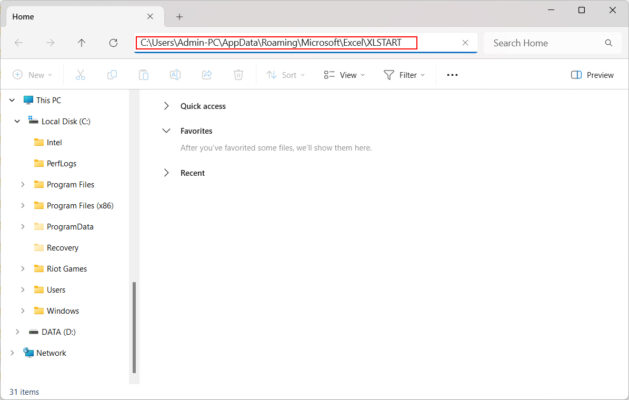
Task: Open the Sort dropdown
Action: 287,75
